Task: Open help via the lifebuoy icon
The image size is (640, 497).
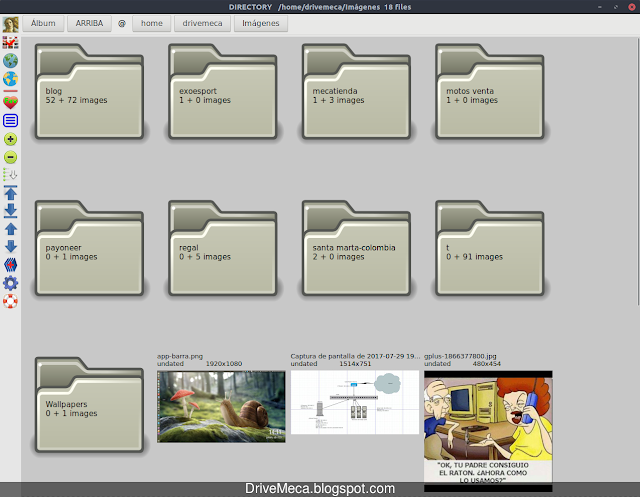Action: [x=11, y=302]
